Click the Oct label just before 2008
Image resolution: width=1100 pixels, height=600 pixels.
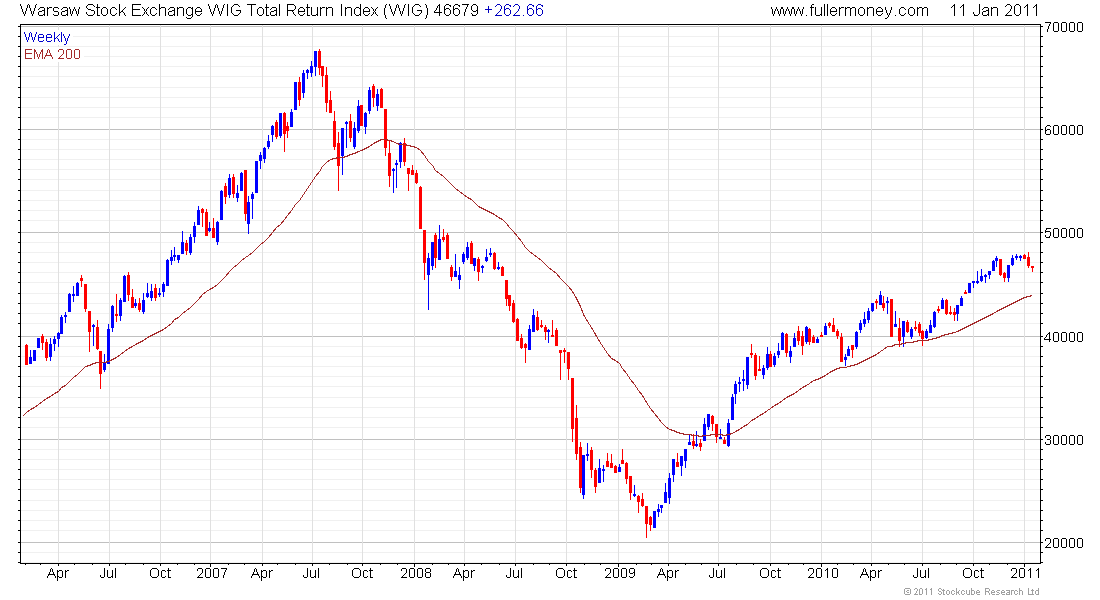coord(362,573)
